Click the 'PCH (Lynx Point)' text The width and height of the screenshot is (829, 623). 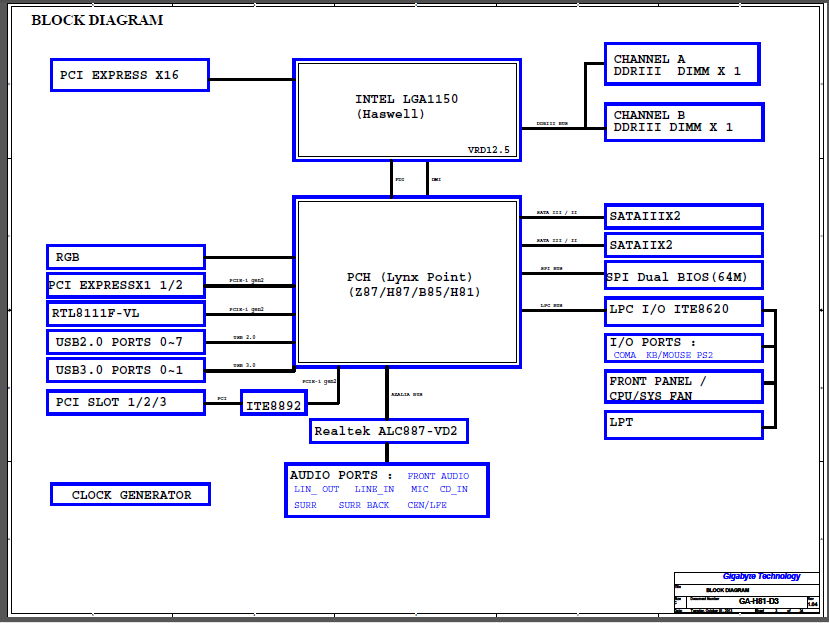[x=409, y=277]
